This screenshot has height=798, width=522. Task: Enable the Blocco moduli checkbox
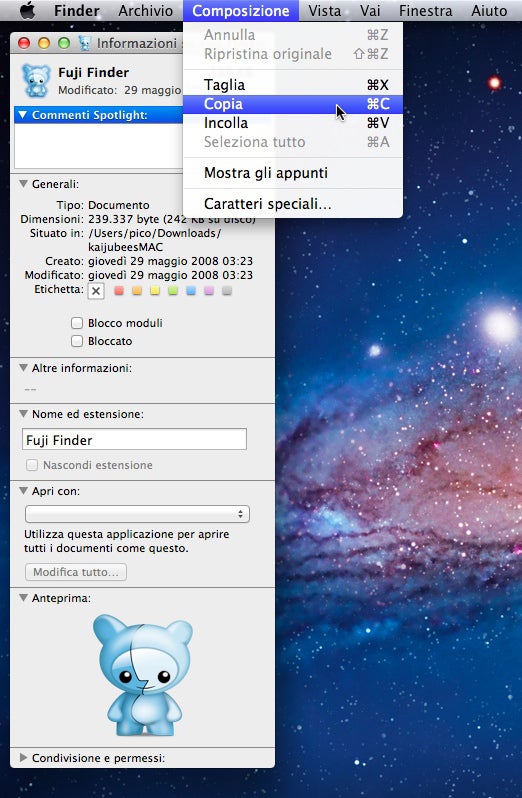[77, 323]
